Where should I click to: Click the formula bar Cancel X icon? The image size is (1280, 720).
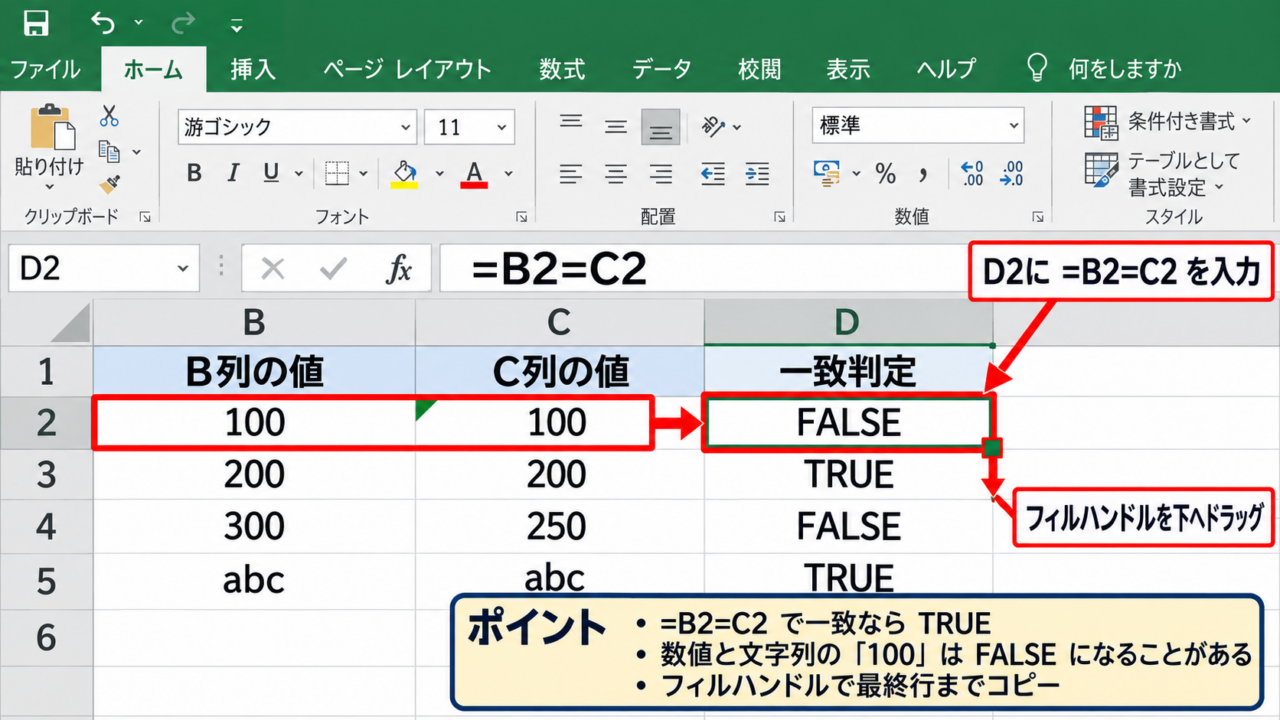[x=272, y=269]
